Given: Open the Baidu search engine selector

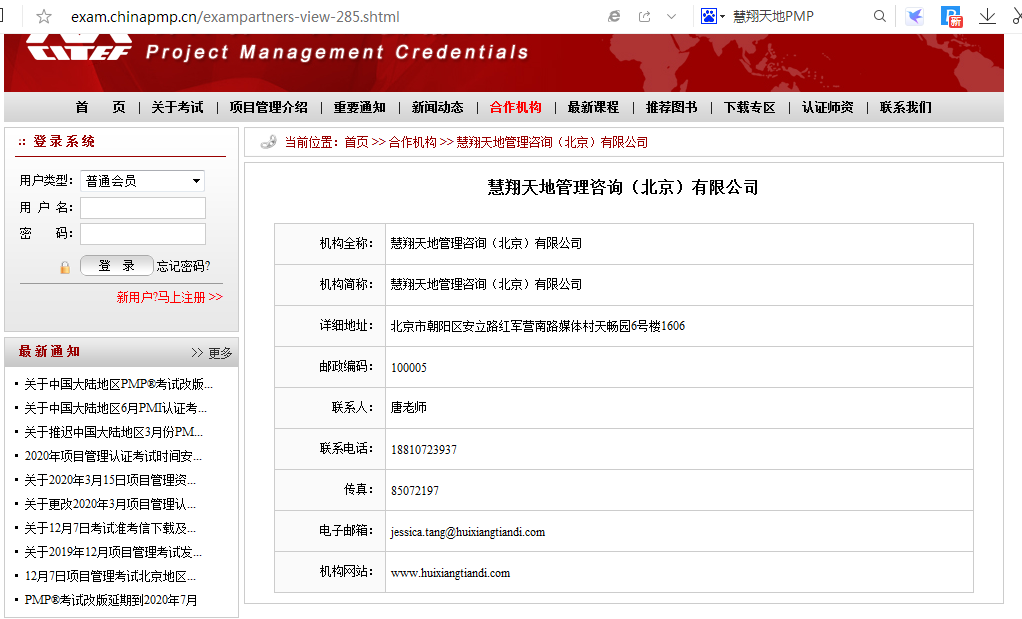Looking at the screenshot, I should (713, 17).
